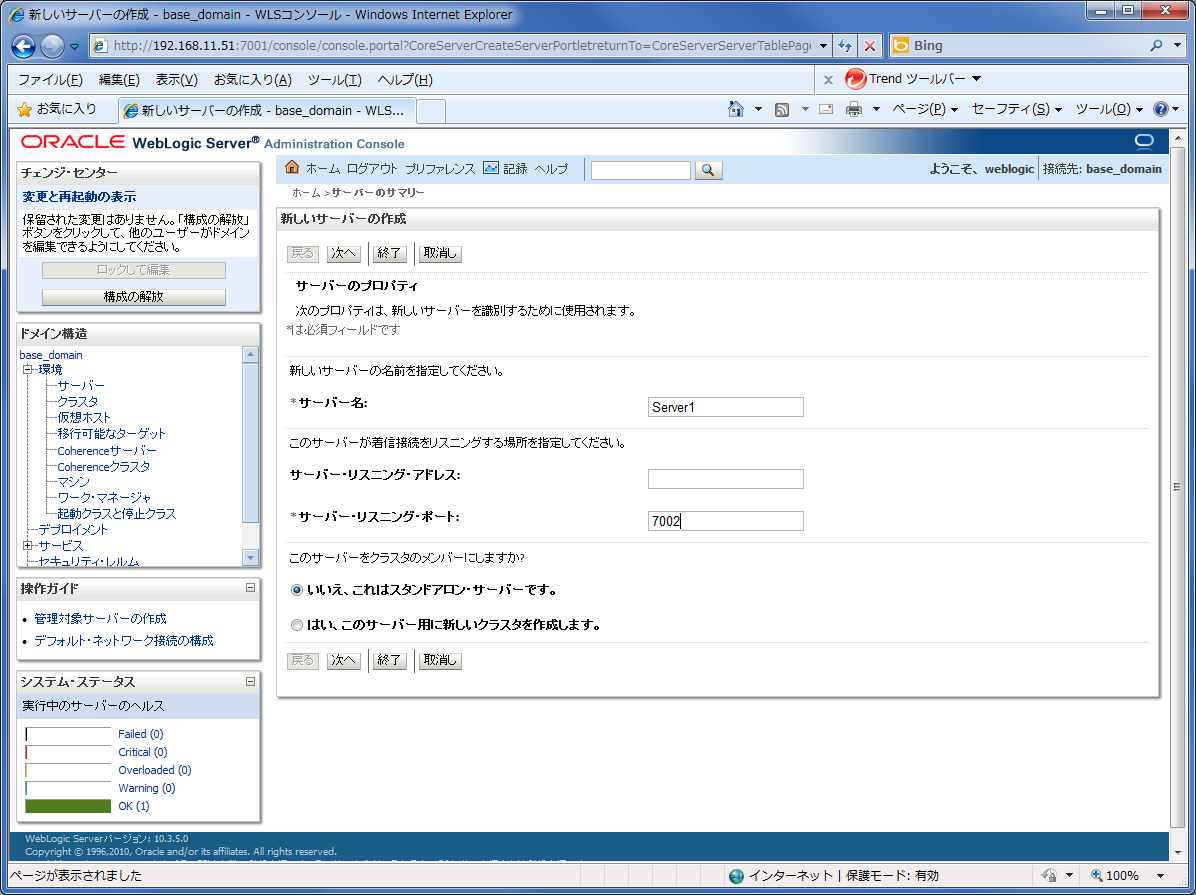The height and width of the screenshot is (895, 1196).
Task: Click the browser Forward arrow button
Action: click(52, 47)
